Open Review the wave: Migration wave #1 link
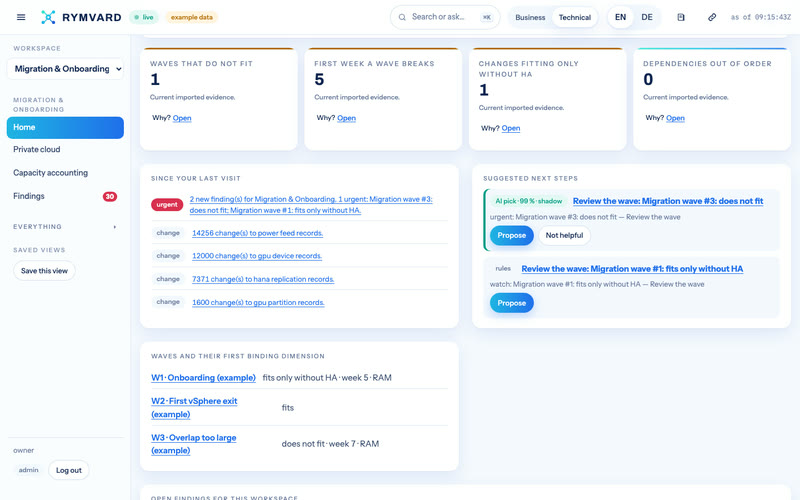The height and width of the screenshot is (500, 800). pos(632,269)
